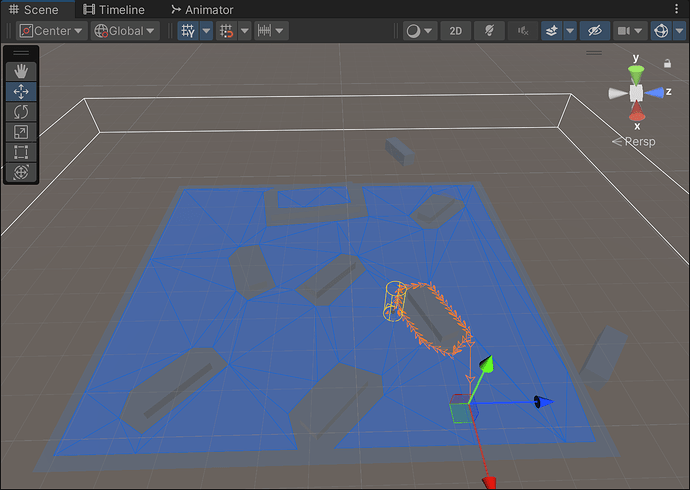Select the Rect tool
The width and height of the screenshot is (690, 490).
(x=21, y=152)
